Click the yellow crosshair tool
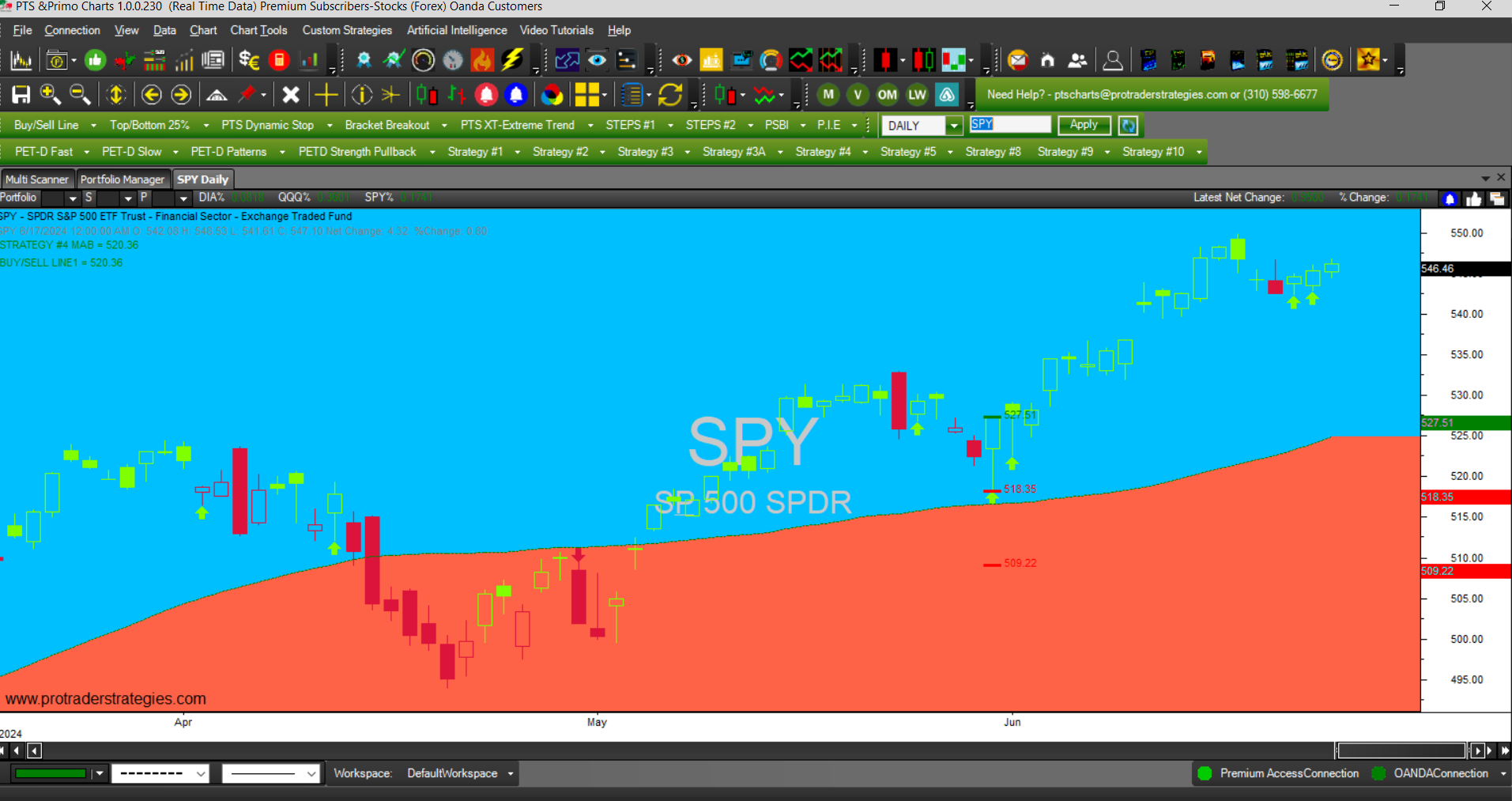Image resolution: width=1512 pixels, height=801 pixels. click(x=326, y=95)
